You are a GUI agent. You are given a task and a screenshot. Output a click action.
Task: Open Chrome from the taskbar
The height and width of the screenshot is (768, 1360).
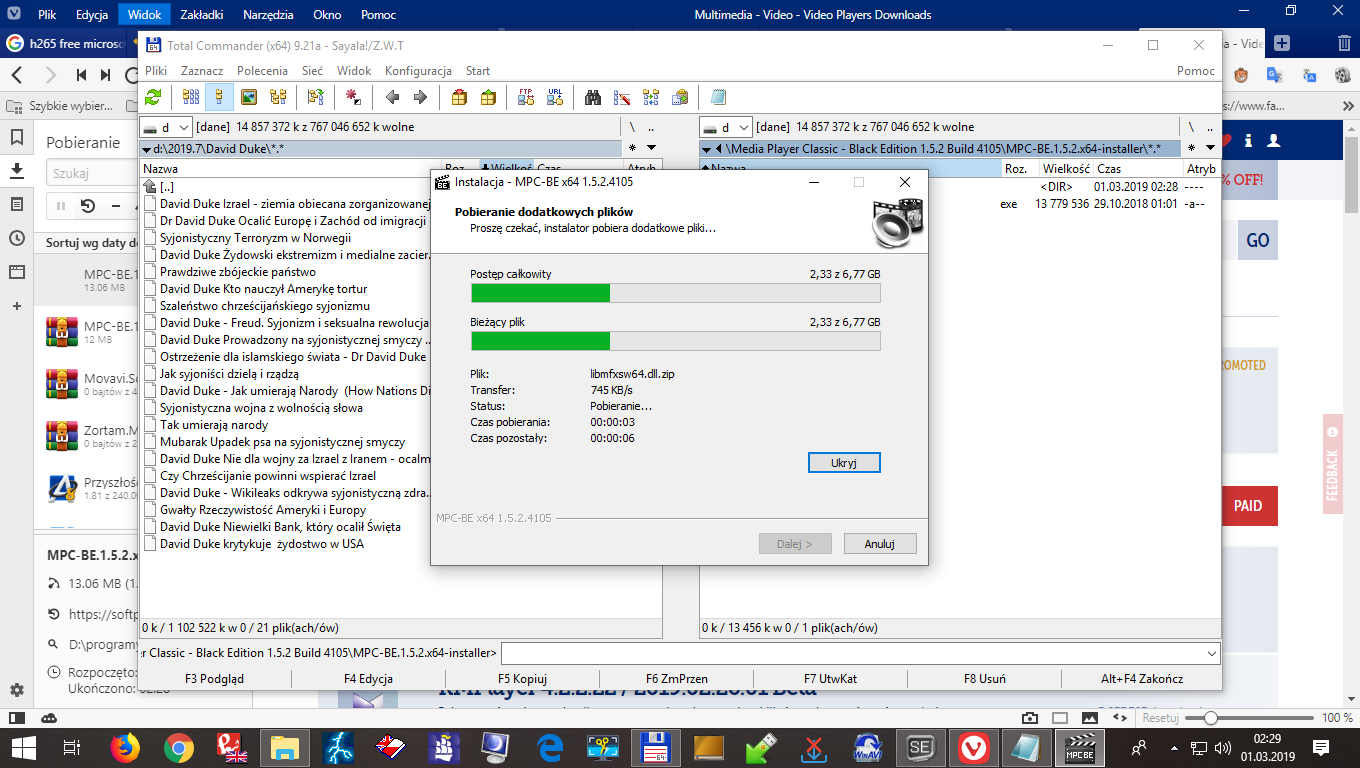[x=179, y=747]
